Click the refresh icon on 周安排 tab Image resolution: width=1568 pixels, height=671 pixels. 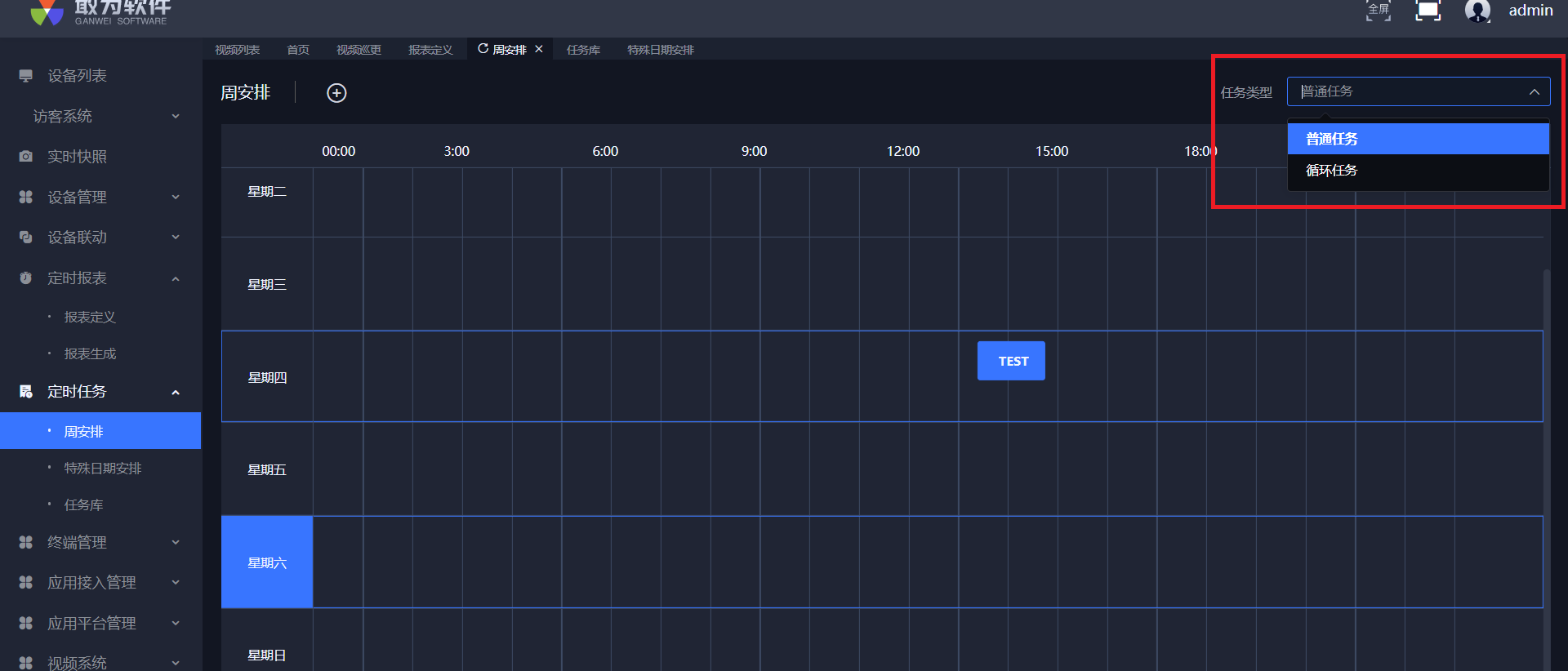pyautogui.click(x=483, y=49)
